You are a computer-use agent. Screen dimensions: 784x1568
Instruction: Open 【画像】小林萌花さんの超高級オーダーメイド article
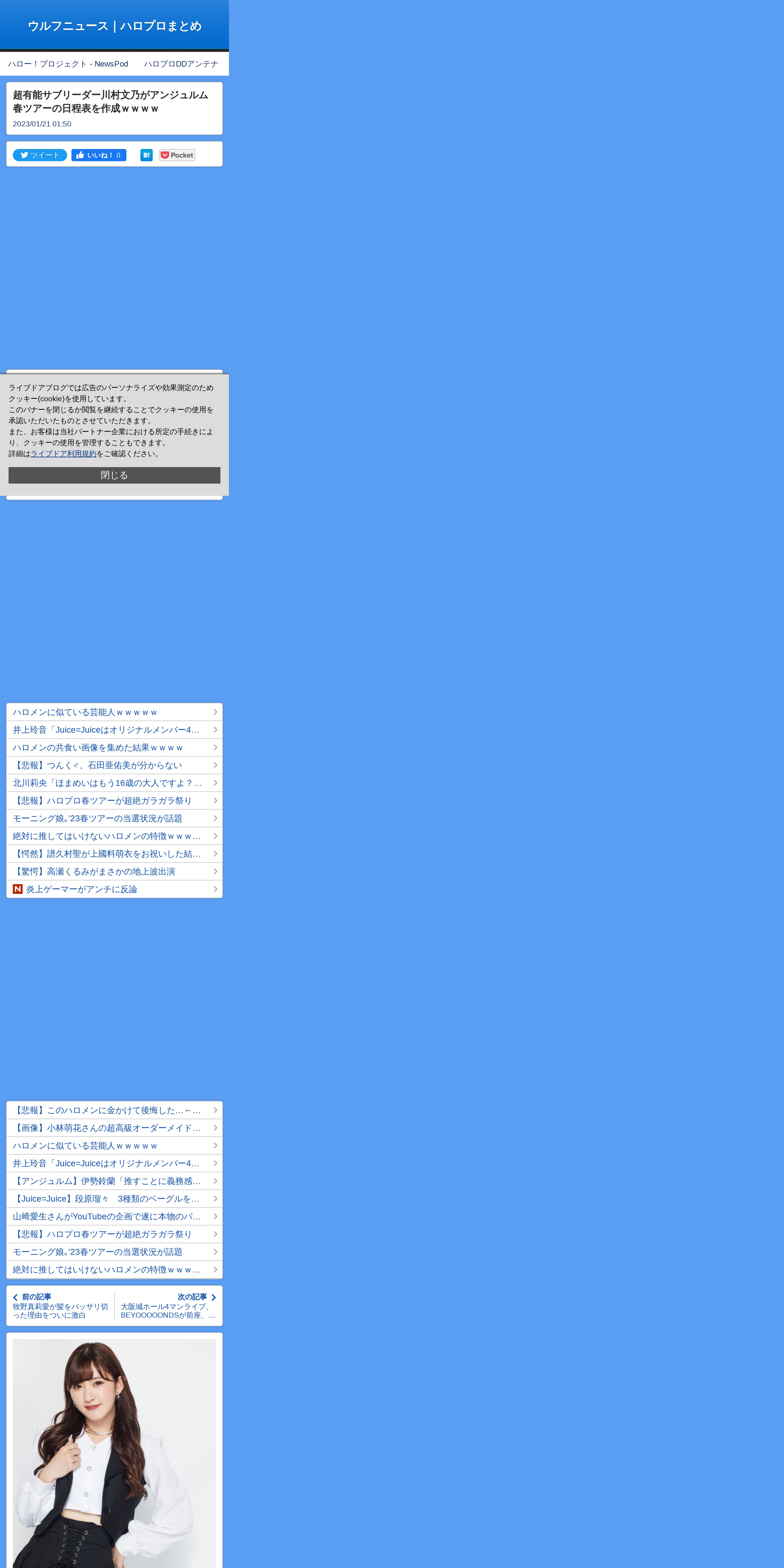tap(106, 1128)
